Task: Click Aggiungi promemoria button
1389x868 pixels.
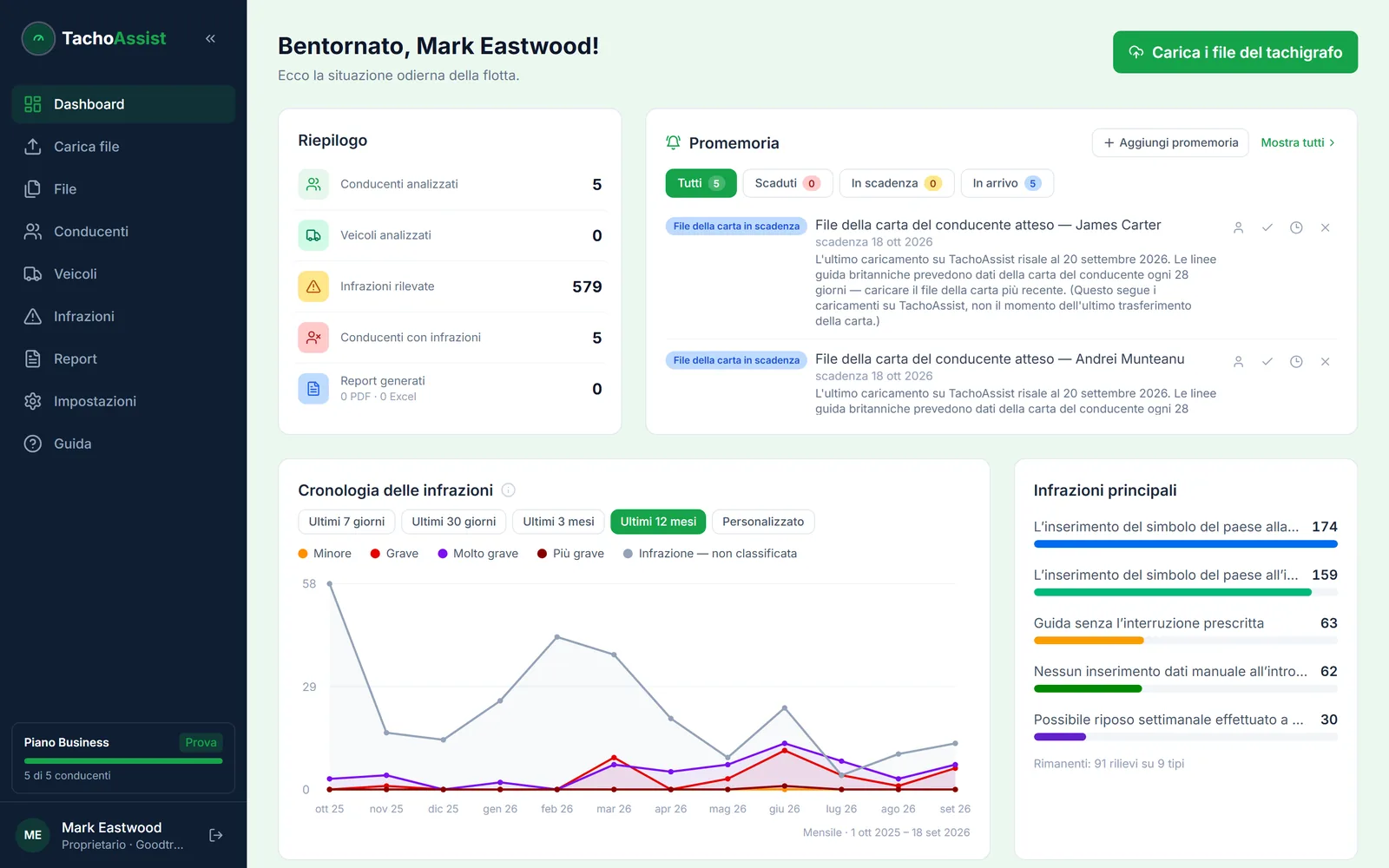Action: tap(1170, 142)
